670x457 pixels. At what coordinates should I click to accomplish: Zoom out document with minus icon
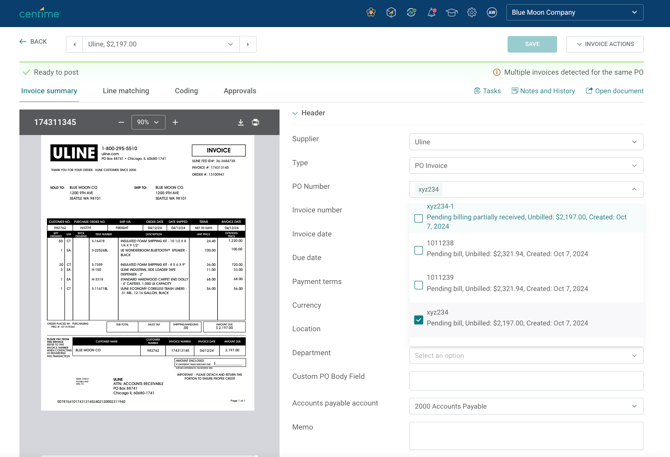tap(121, 123)
